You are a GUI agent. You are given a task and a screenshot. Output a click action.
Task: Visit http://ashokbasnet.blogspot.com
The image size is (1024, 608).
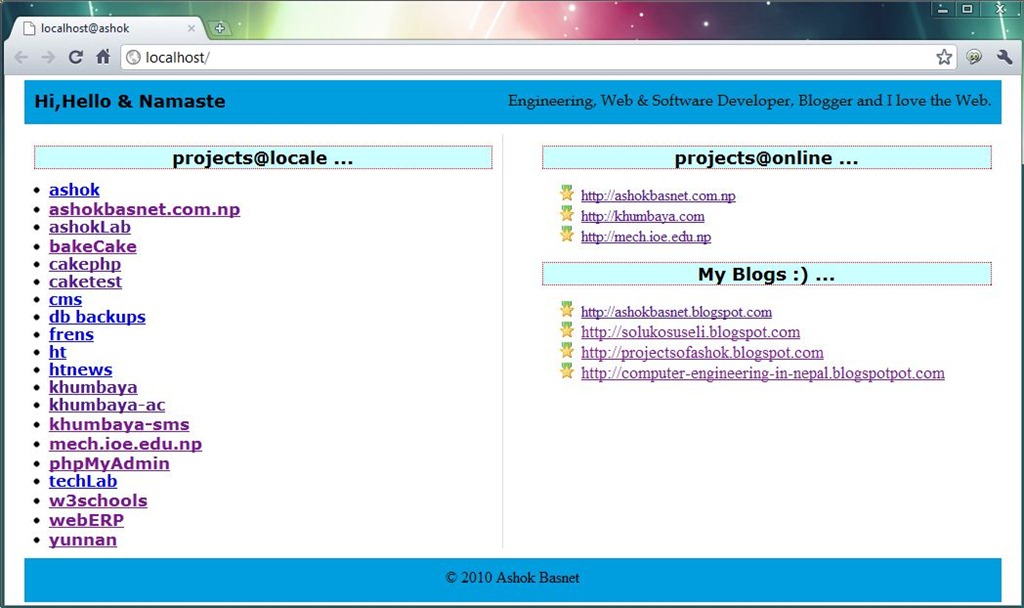point(676,311)
